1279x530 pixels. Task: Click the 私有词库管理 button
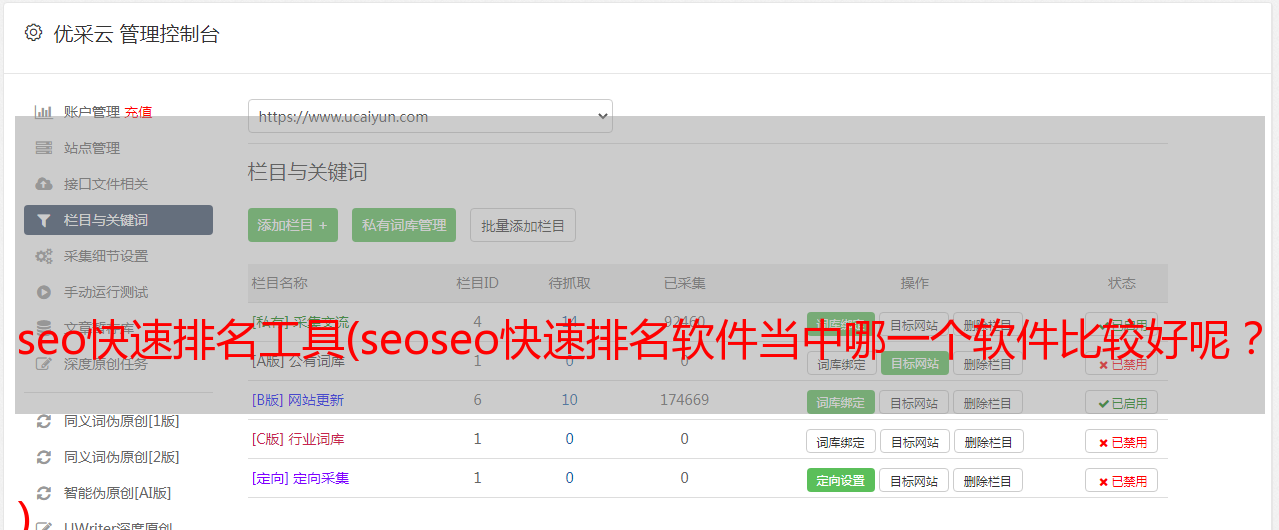coord(404,225)
